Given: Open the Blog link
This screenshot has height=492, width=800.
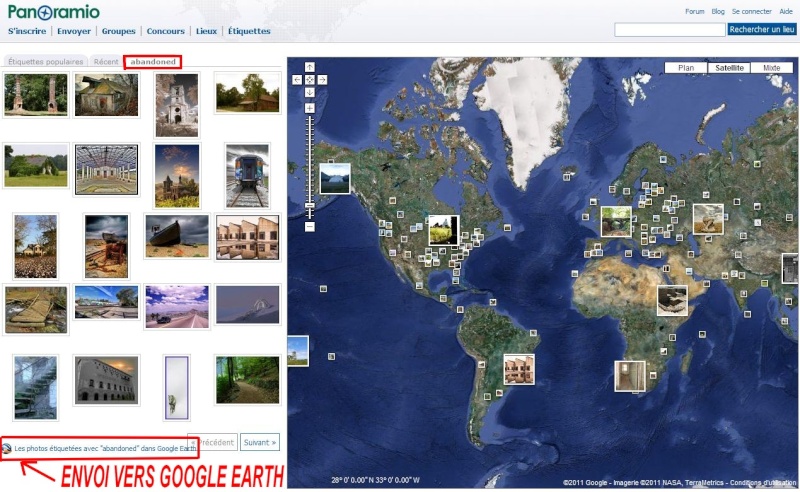Looking at the screenshot, I should point(718,11).
